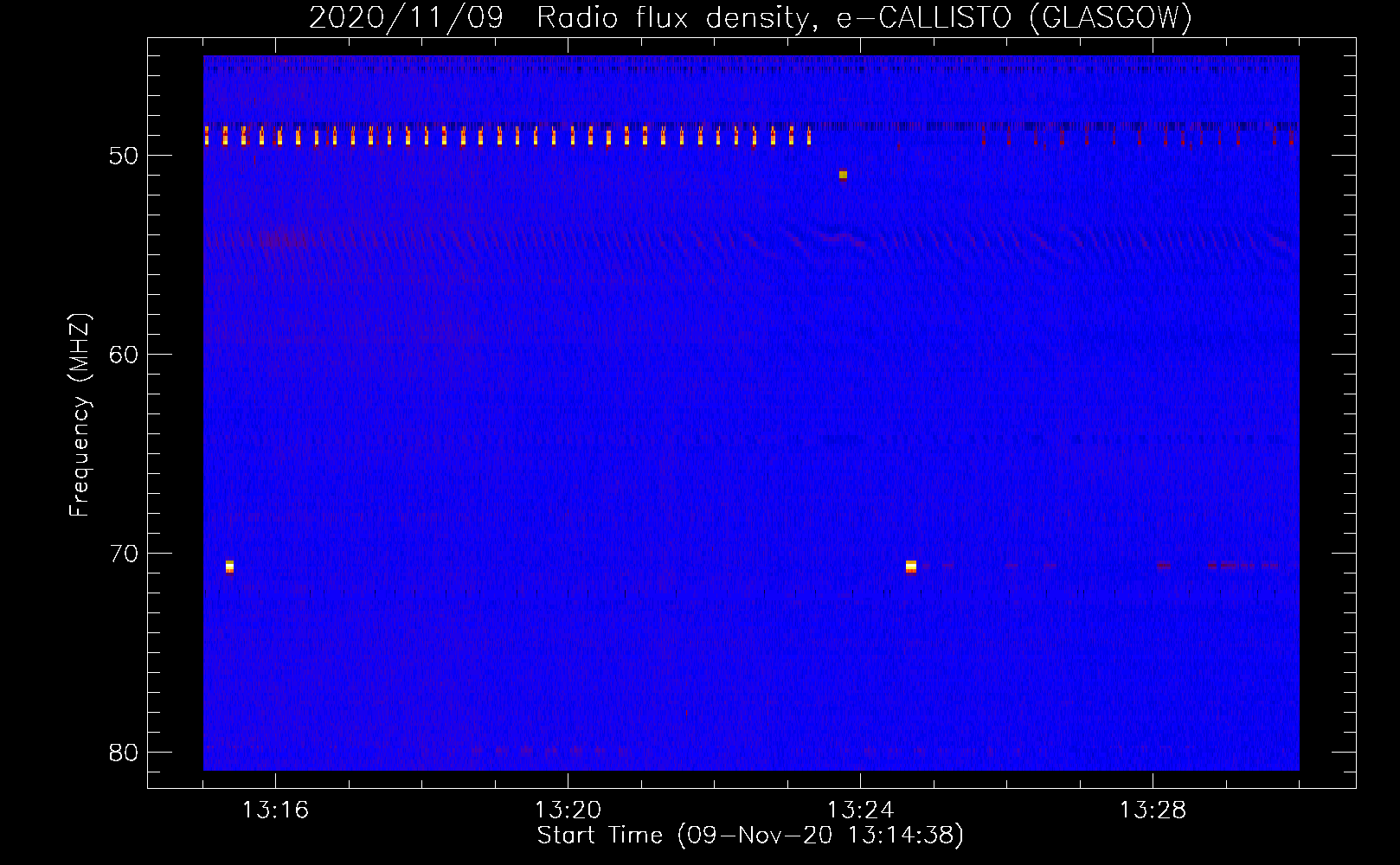Click the 80 frequency tick label
This screenshot has width=1400, height=865.
coord(124,753)
